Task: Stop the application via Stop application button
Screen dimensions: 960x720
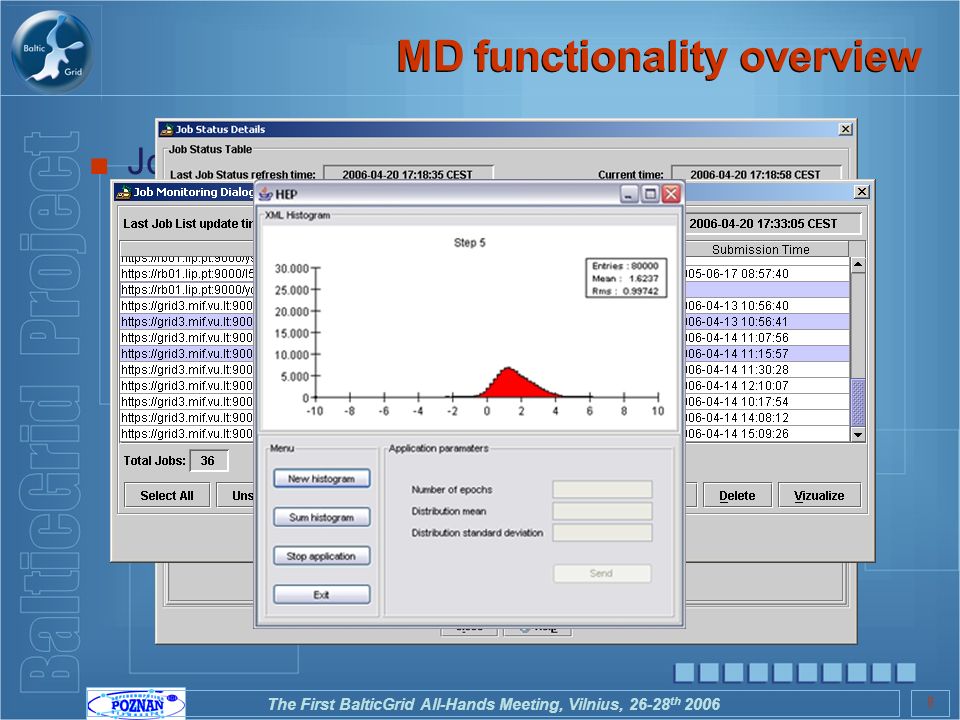Action: click(321, 556)
